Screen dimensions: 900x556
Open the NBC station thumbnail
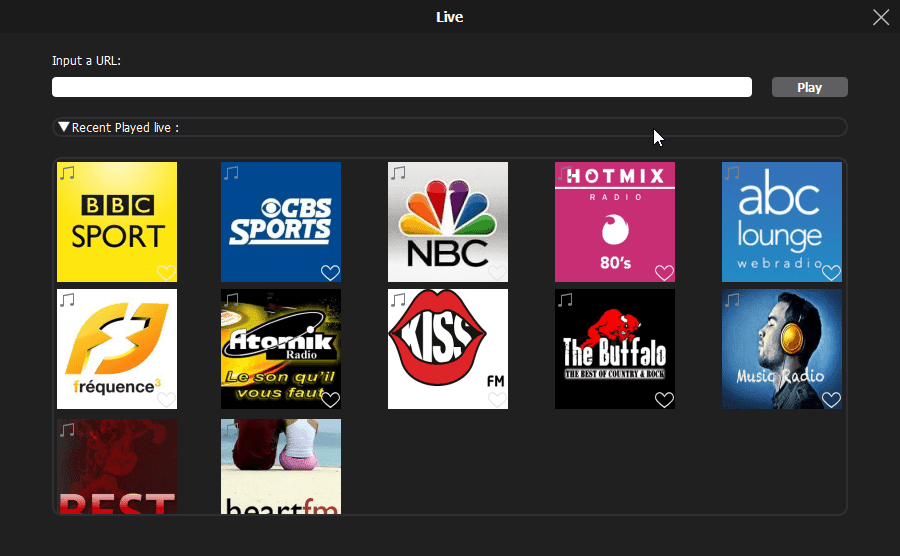(x=448, y=222)
